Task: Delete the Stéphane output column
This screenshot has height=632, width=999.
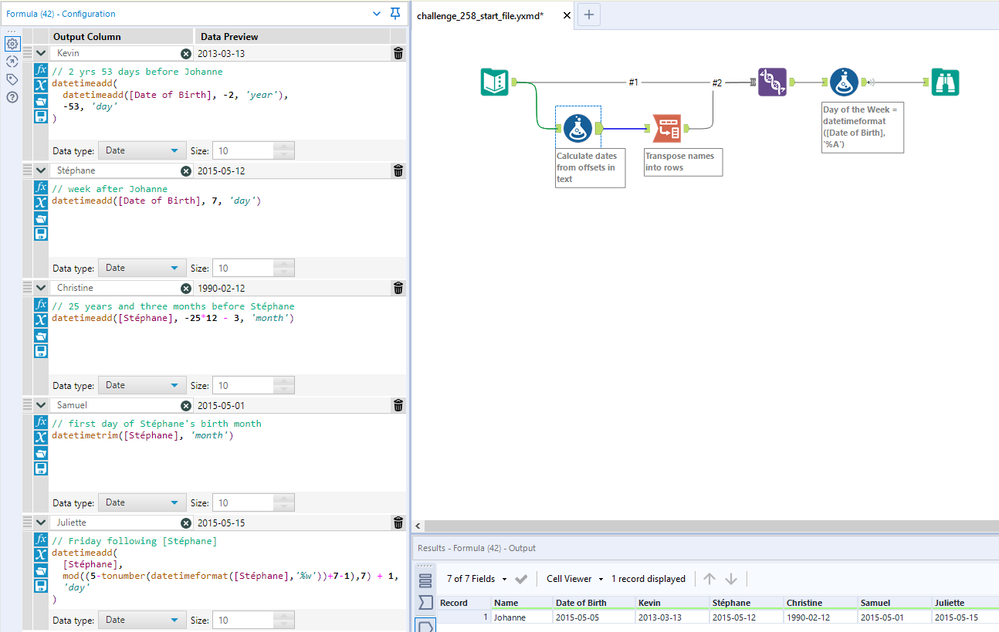Action: 398,171
